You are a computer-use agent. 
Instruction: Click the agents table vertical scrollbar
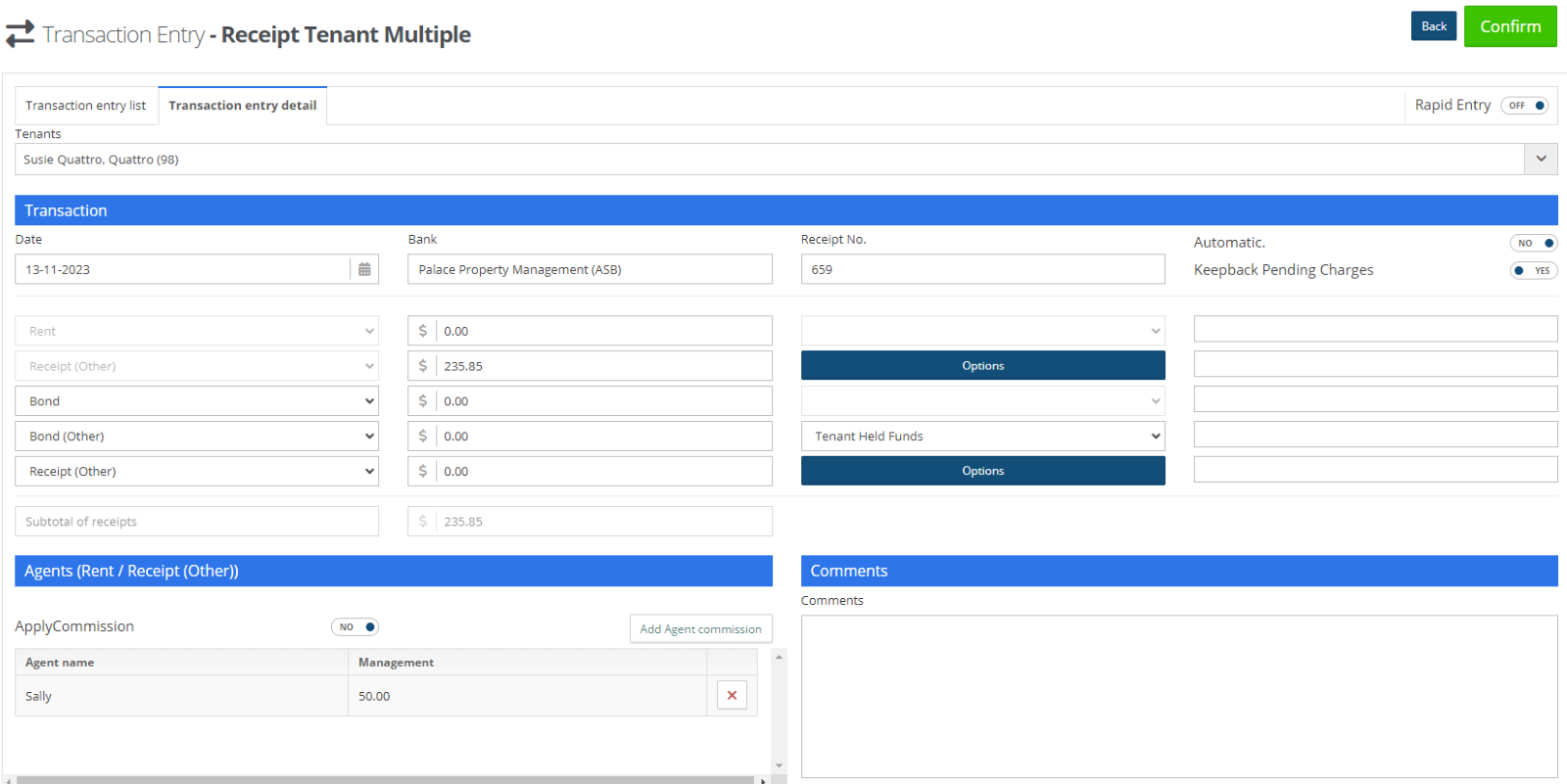point(780,711)
